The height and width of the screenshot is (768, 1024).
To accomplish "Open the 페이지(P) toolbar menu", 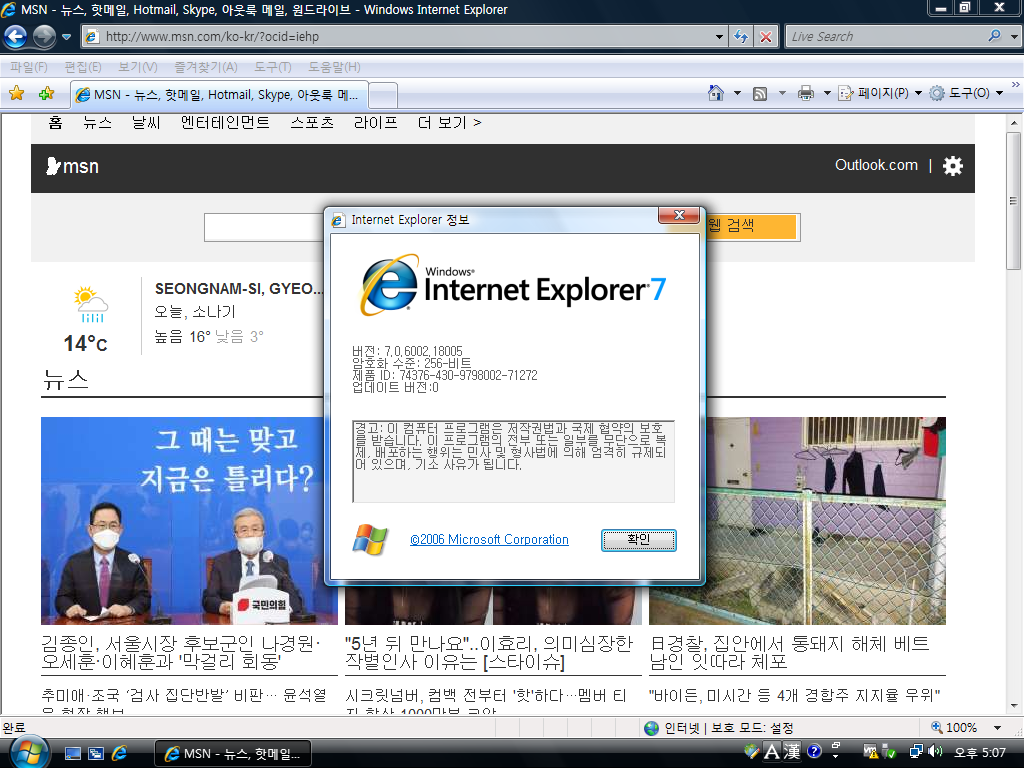I will [x=880, y=93].
